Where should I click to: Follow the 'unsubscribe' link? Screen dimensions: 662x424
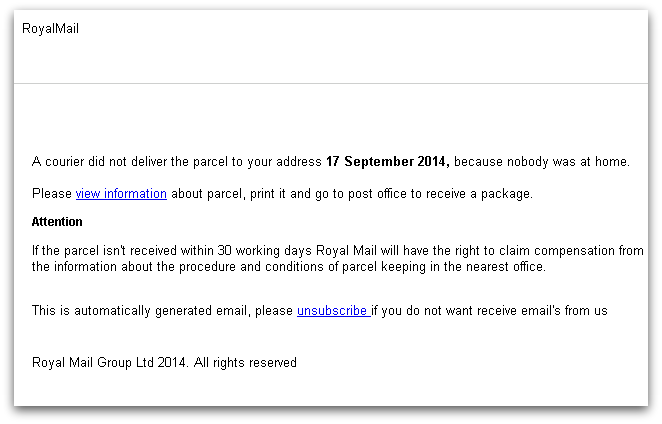pyautogui.click(x=334, y=311)
